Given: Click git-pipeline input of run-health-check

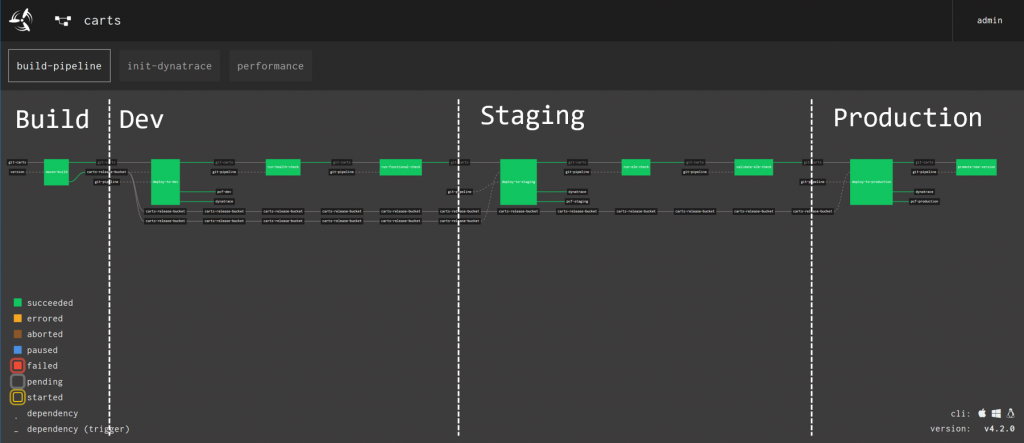Looking at the screenshot, I should pyautogui.click(x=224, y=172).
